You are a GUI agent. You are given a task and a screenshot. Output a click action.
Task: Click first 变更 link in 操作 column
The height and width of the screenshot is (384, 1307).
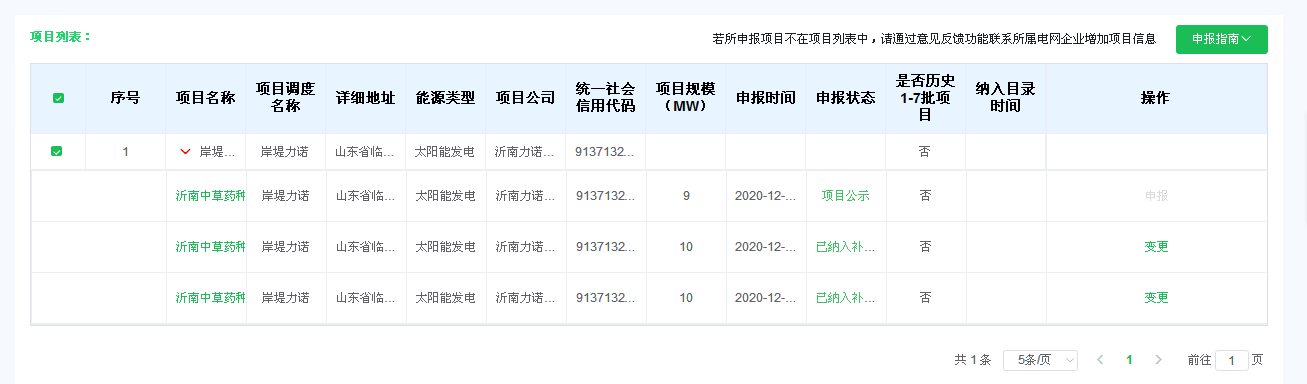[1156, 247]
